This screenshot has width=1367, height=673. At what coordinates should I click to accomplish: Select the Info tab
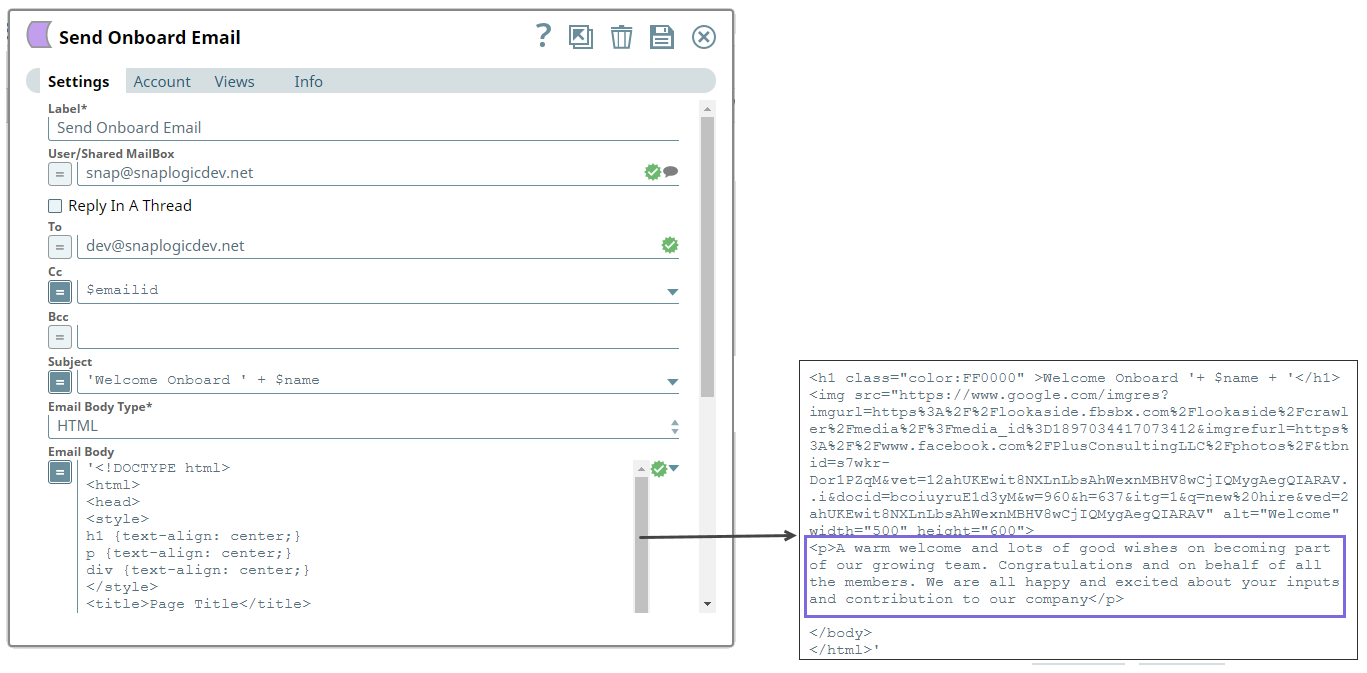[308, 82]
